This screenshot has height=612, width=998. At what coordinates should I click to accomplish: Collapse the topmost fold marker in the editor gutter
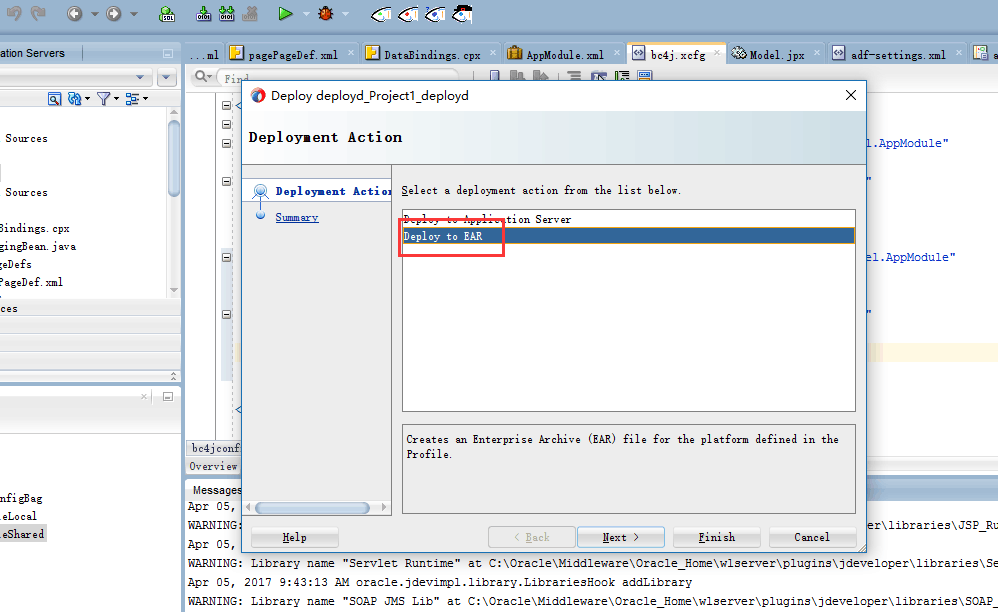click(227, 106)
